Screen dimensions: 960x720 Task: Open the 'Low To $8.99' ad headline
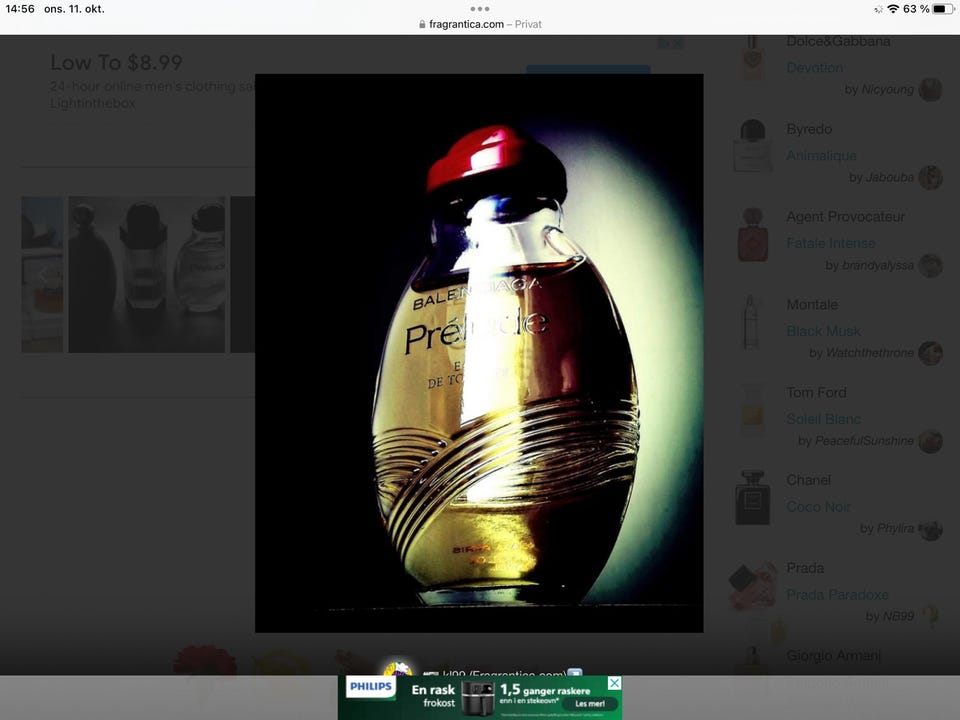coord(116,62)
